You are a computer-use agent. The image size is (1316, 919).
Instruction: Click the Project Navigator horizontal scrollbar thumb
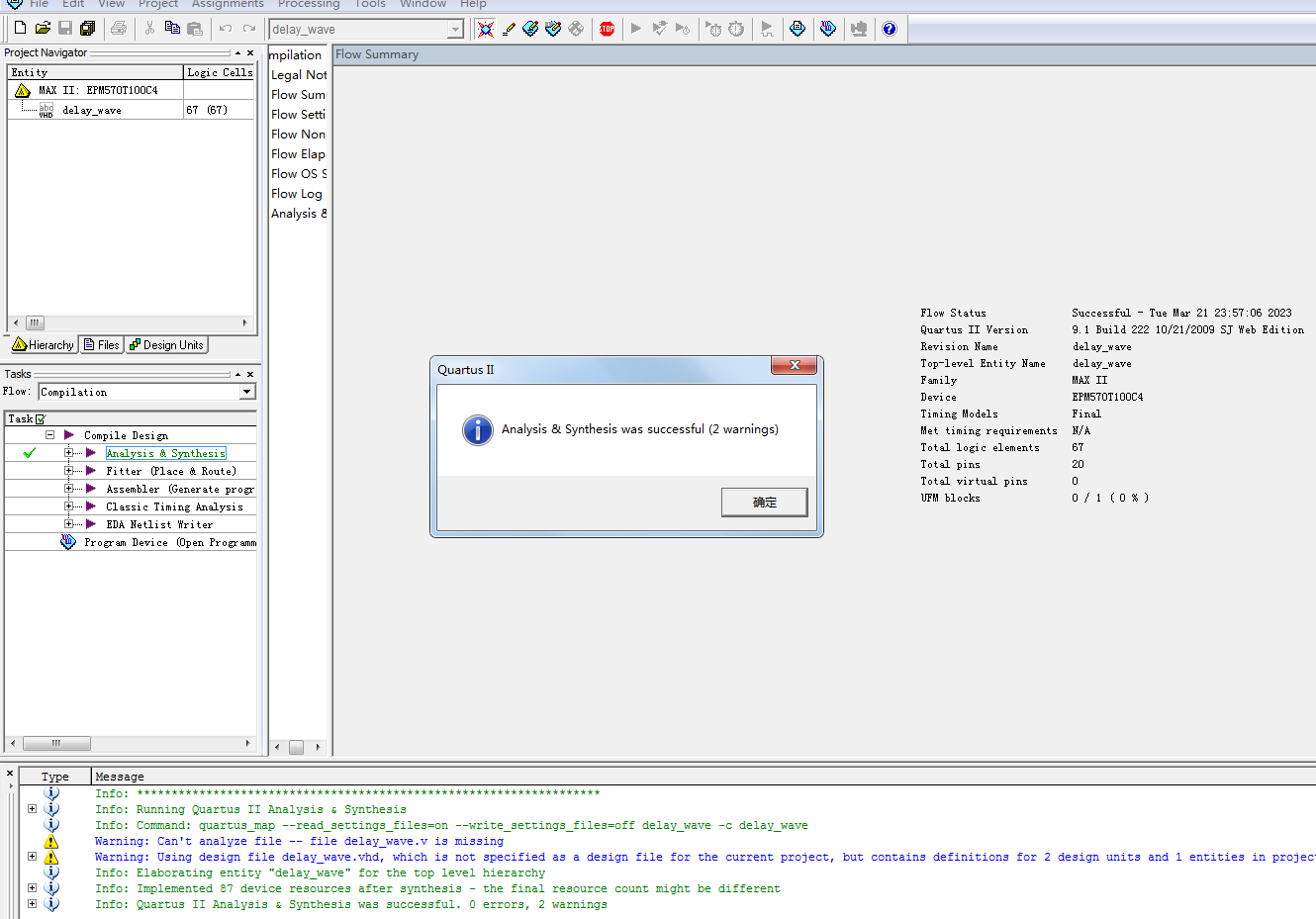pos(35,322)
